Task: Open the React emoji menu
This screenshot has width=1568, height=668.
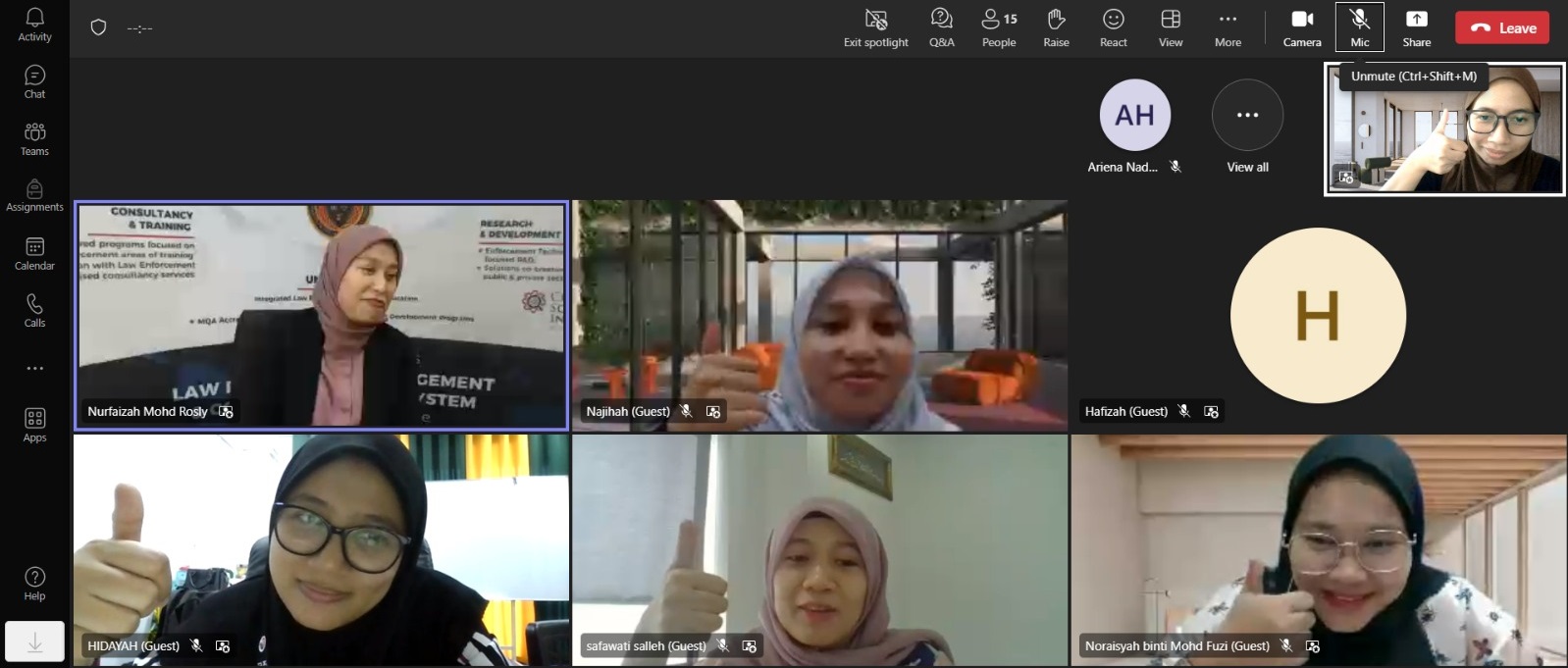Action: pyautogui.click(x=1113, y=27)
